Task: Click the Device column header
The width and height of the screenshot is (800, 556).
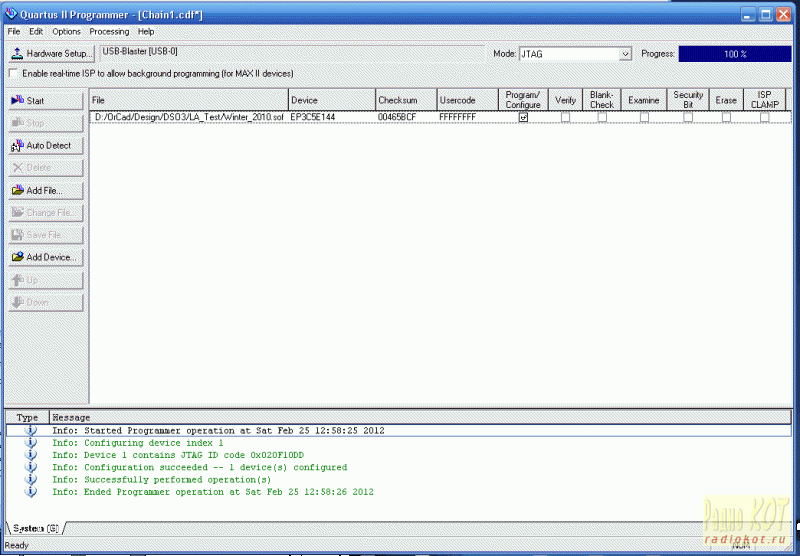Action: pos(332,100)
